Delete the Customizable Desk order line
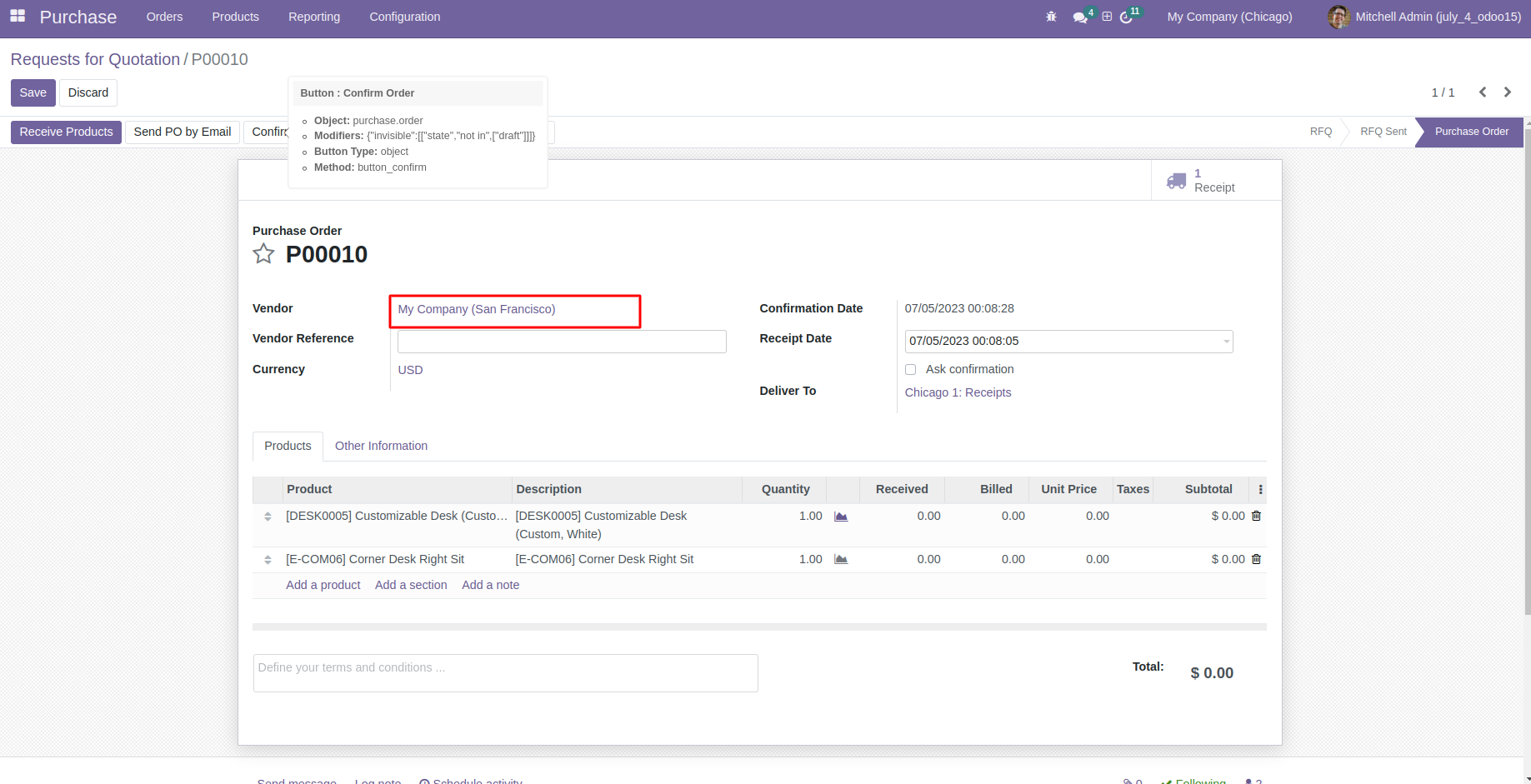Viewport: 1531px width, 784px height. pos(1256,516)
